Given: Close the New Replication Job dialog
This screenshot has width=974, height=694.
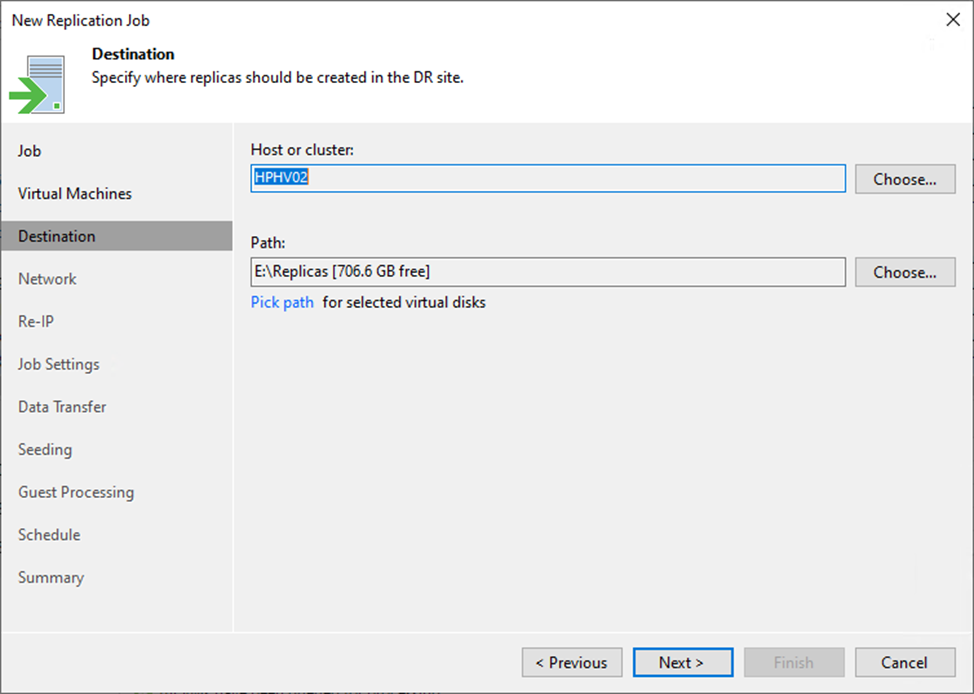Looking at the screenshot, I should click(x=952, y=20).
